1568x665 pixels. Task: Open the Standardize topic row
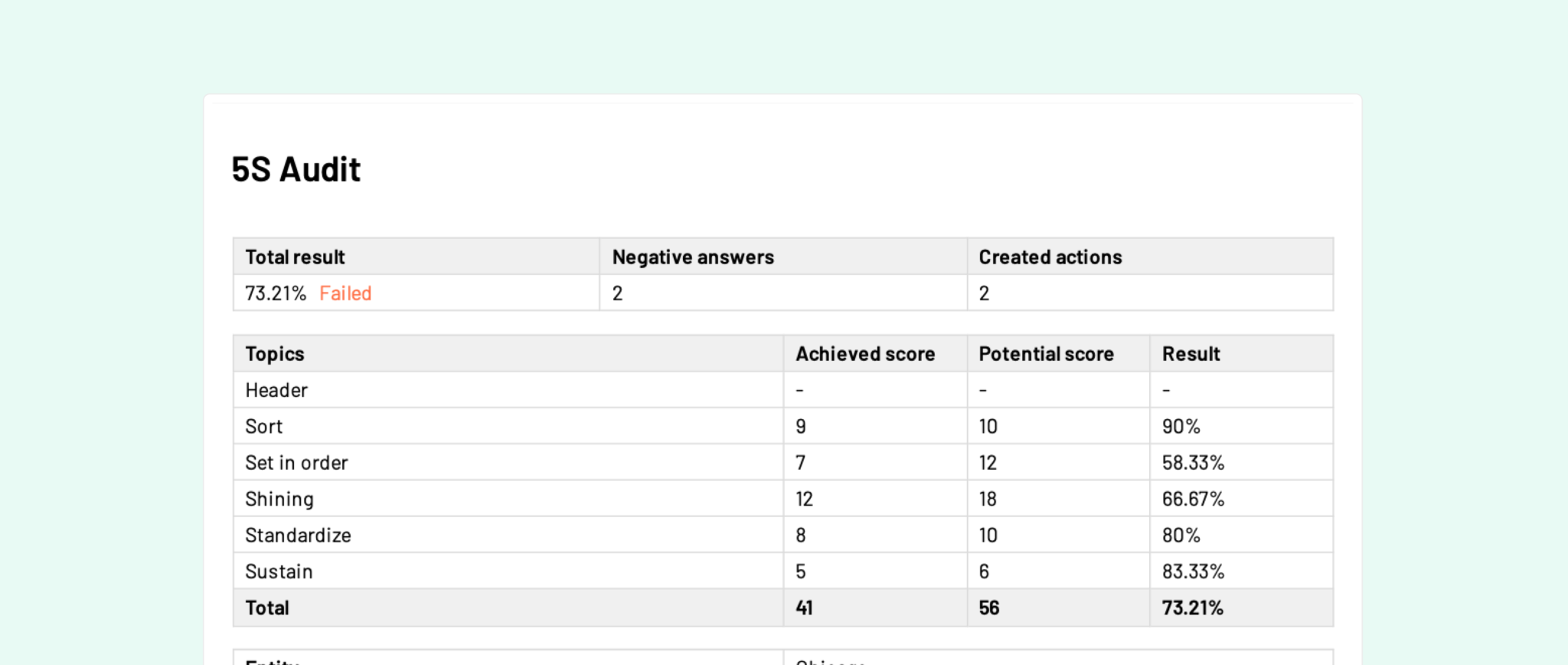pyautogui.click(x=298, y=536)
